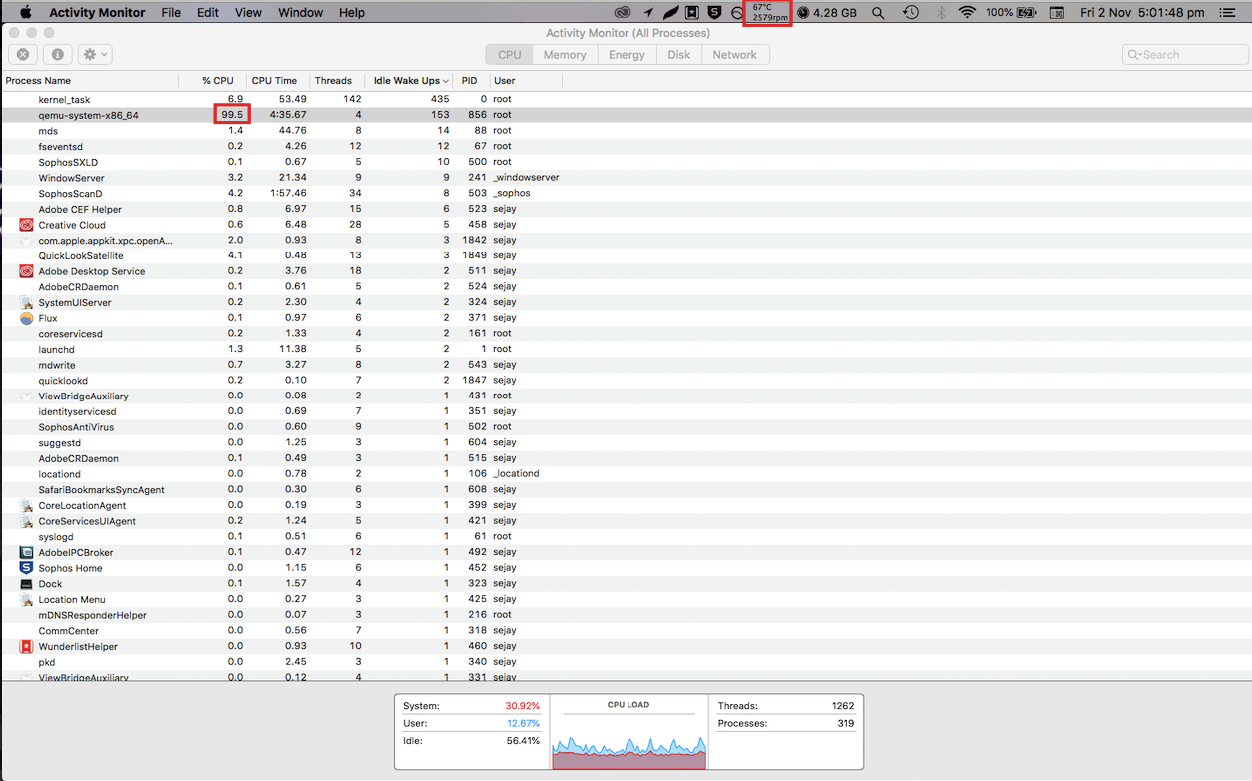Click the System 30.92% value
This screenshot has width=1252, height=781.
pos(522,706)
